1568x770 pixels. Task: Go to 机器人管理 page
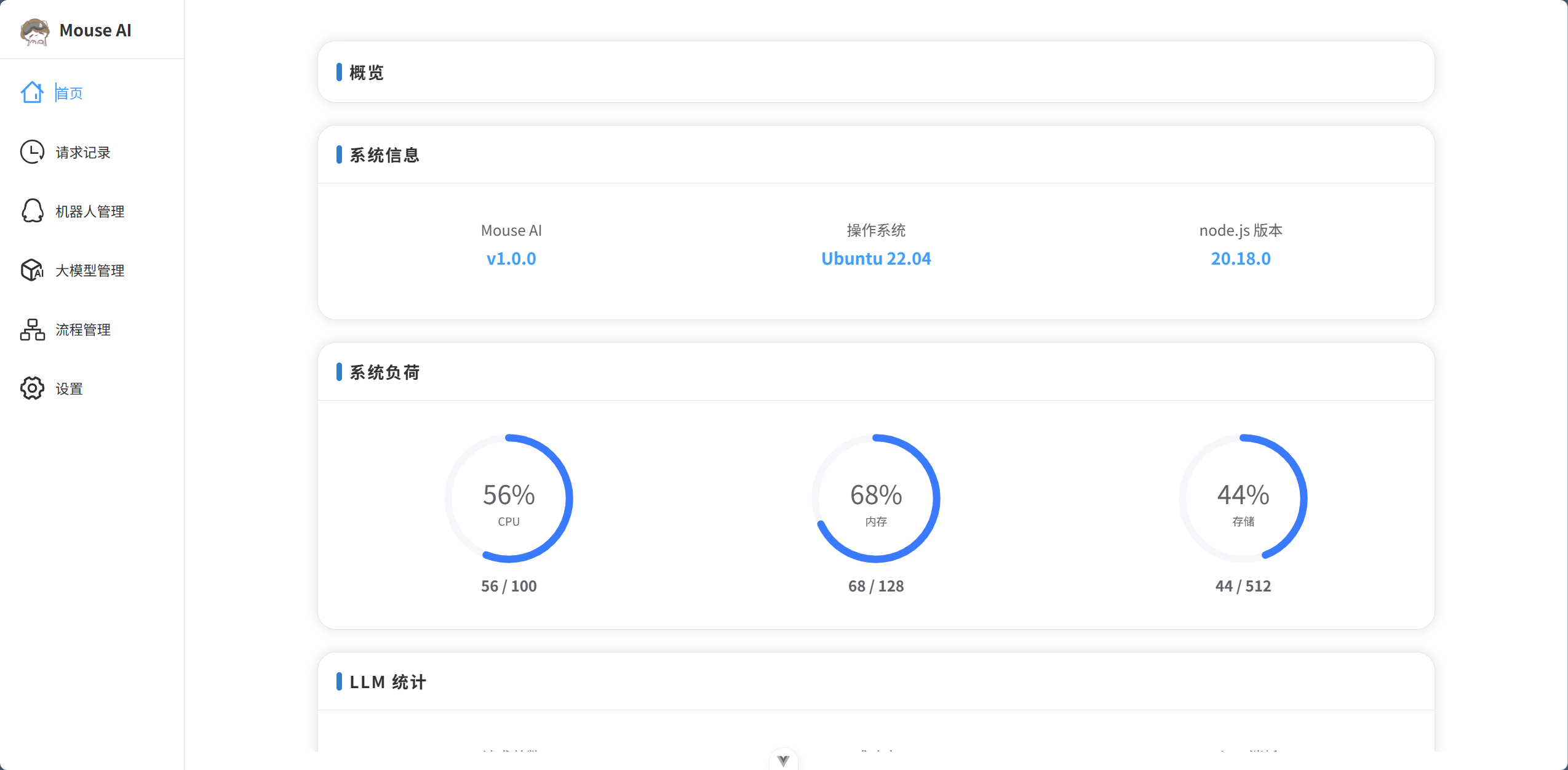pos(90,211)
